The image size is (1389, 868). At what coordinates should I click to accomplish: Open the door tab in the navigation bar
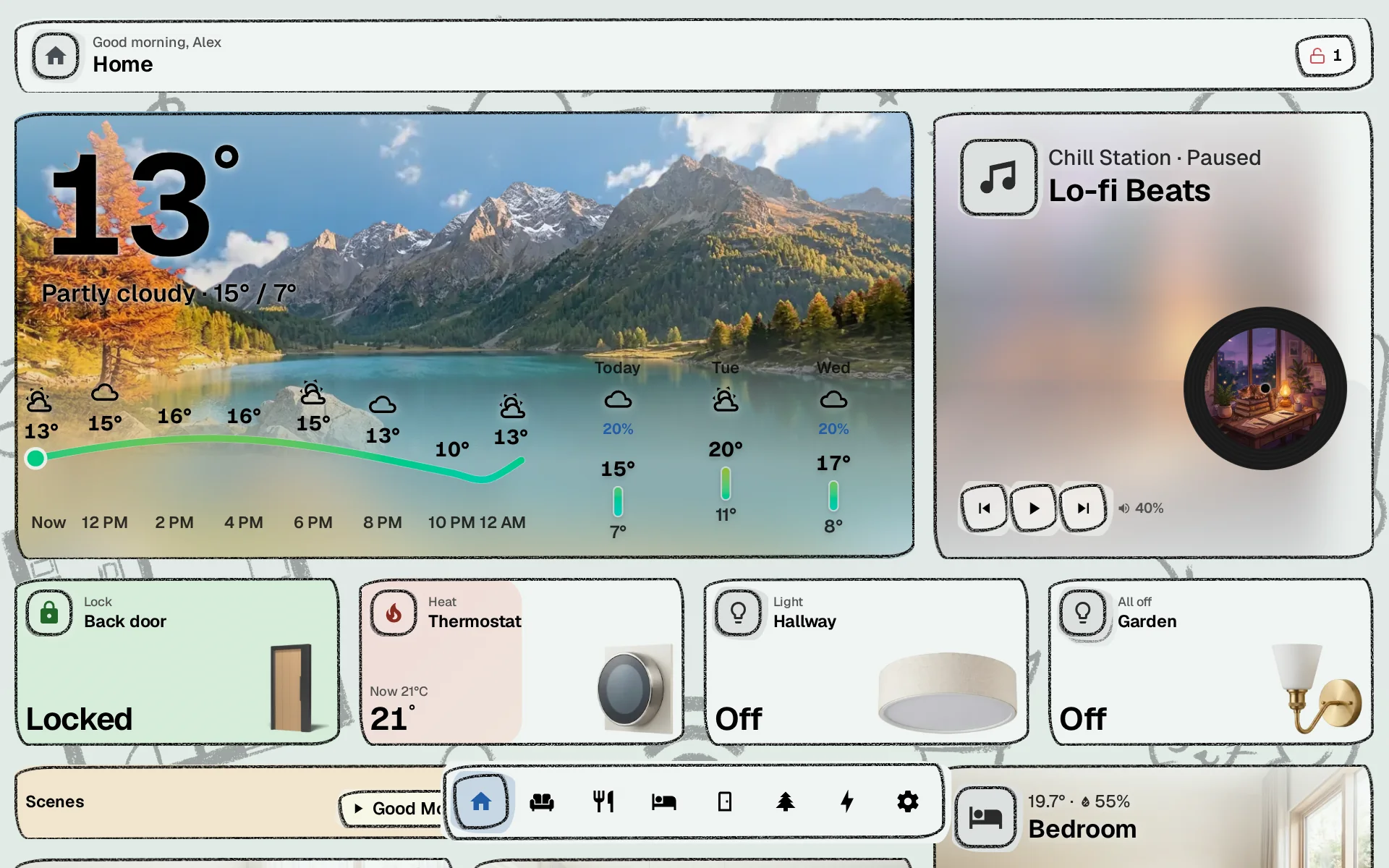tap(724, 801)
